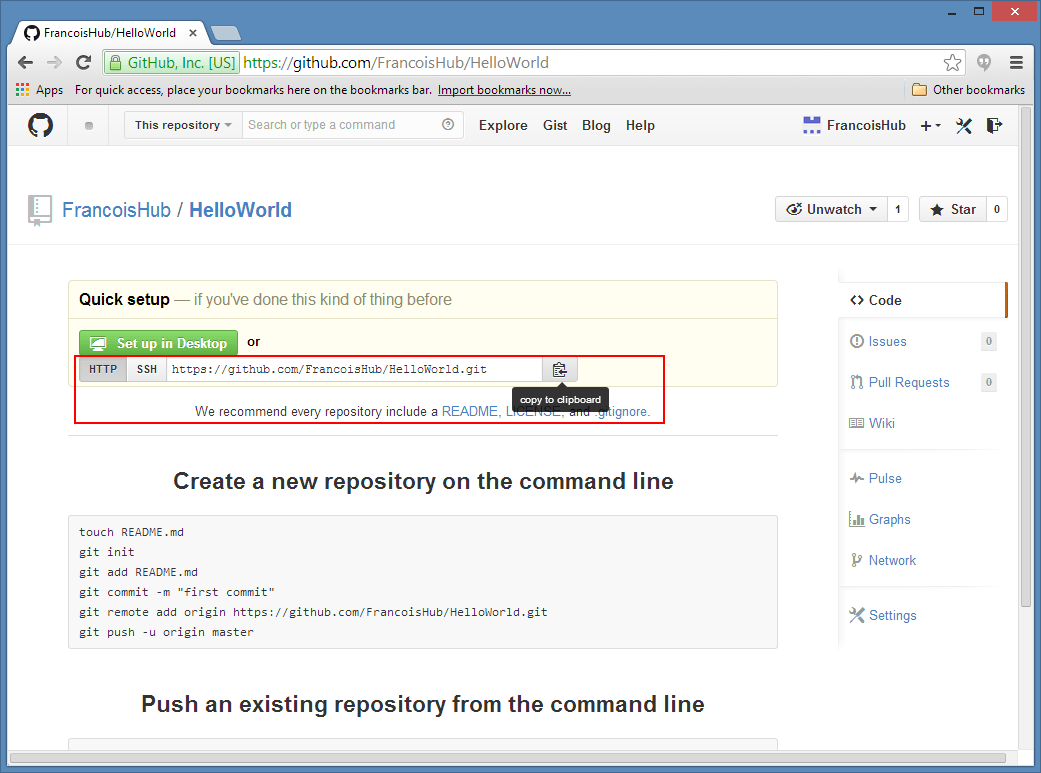Click the git commit first commit line
Image resolution: width=1041 pixels, height=773 pixels.
pos(177,592)
